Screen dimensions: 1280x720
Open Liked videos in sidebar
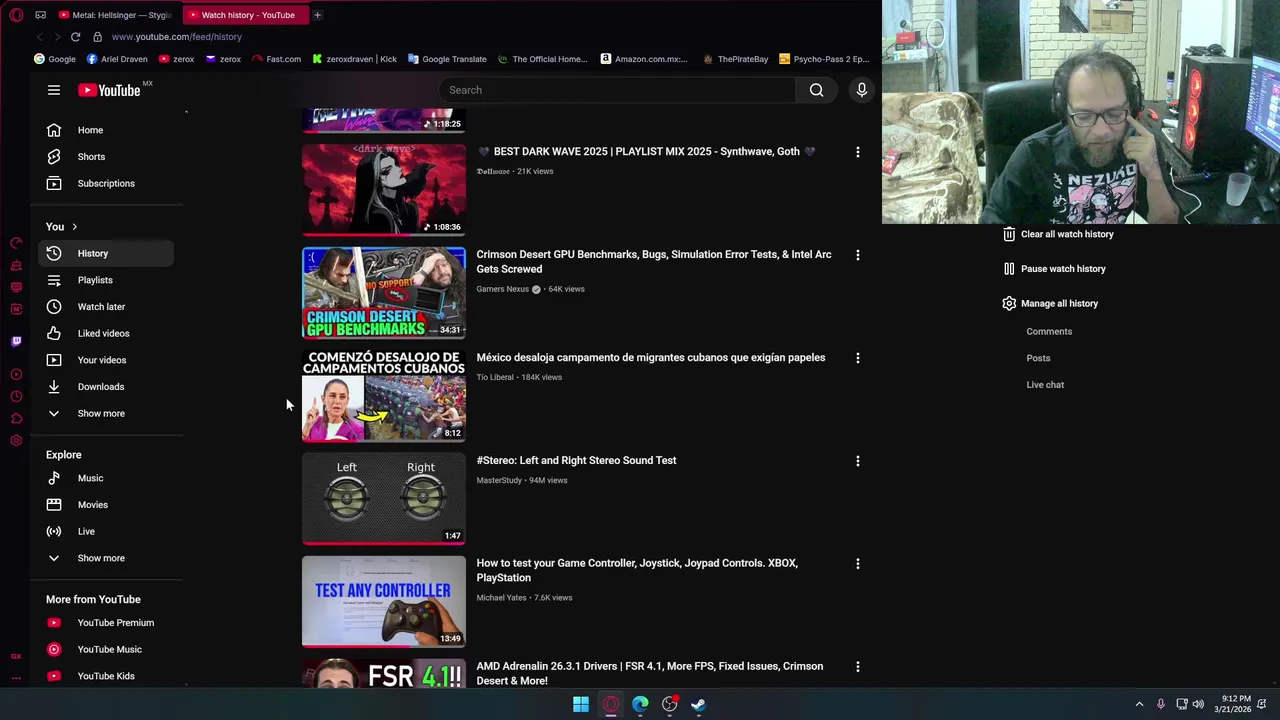pos(106,334)
